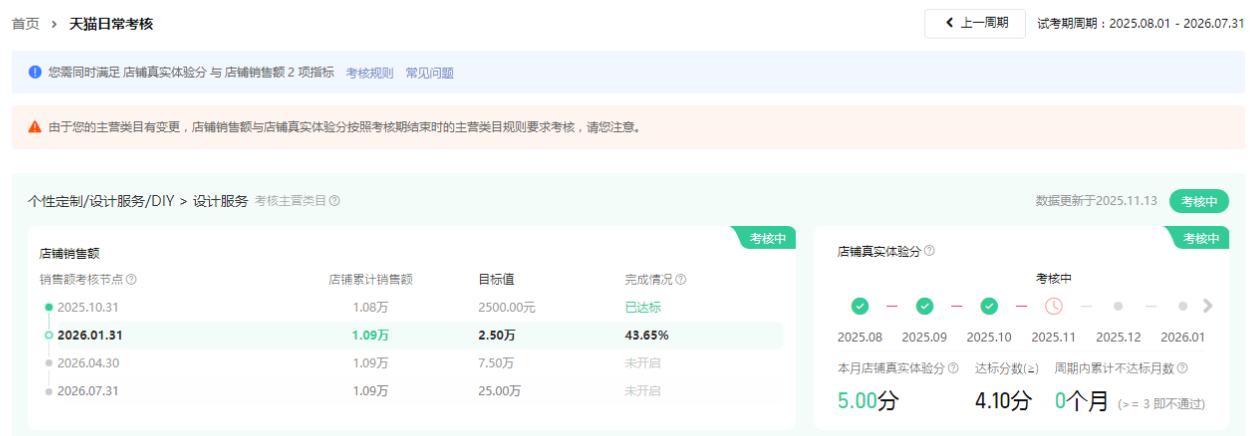Select the 2025.10 green checkmark marker
Screen dimensions: 1254x436
989,306
